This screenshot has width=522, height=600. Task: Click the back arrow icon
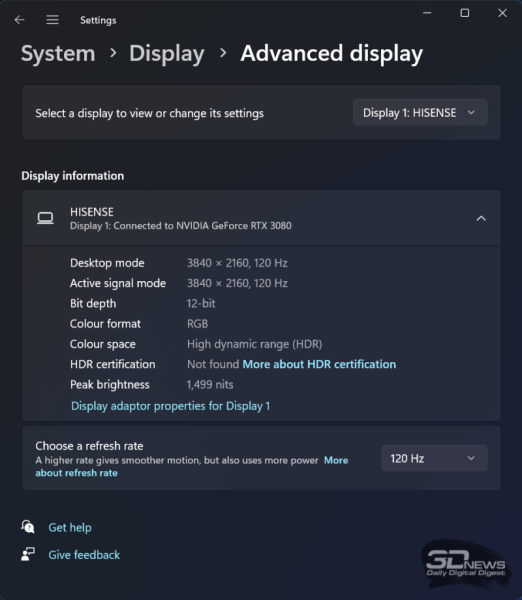[x=20, y=20]
